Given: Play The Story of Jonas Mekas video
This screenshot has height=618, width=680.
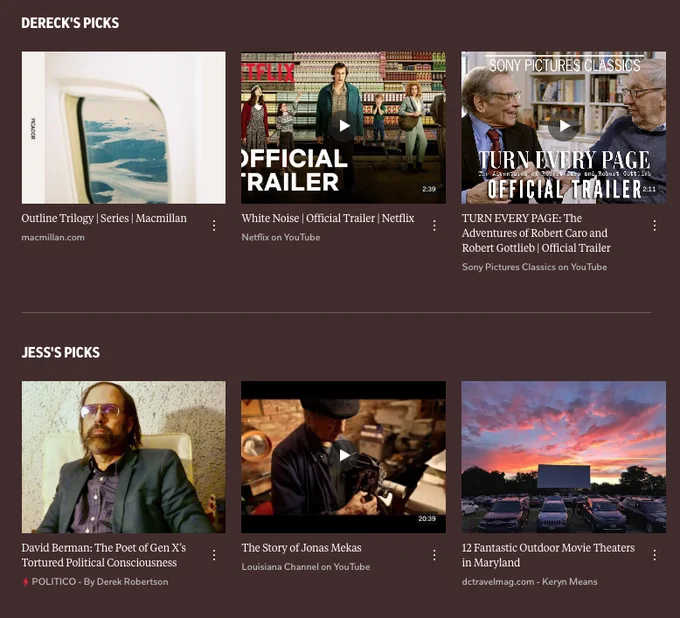Looking at the screenshot, I should coord(343,455).
